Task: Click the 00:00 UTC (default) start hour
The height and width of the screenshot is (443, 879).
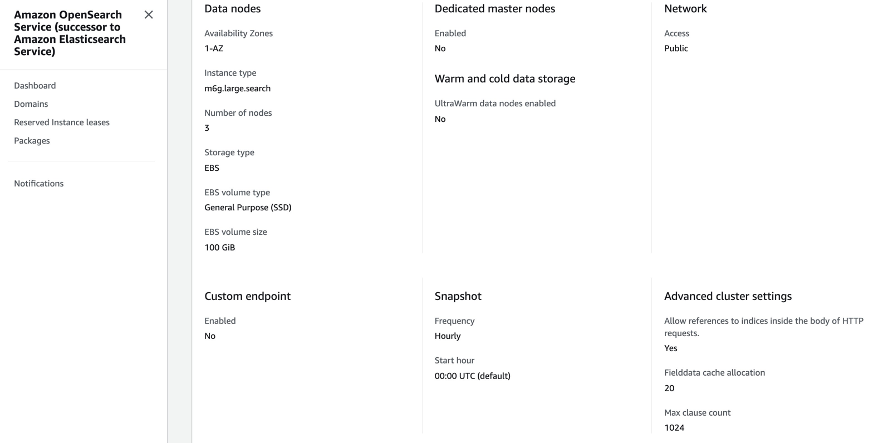Action: tap(472, 376)
